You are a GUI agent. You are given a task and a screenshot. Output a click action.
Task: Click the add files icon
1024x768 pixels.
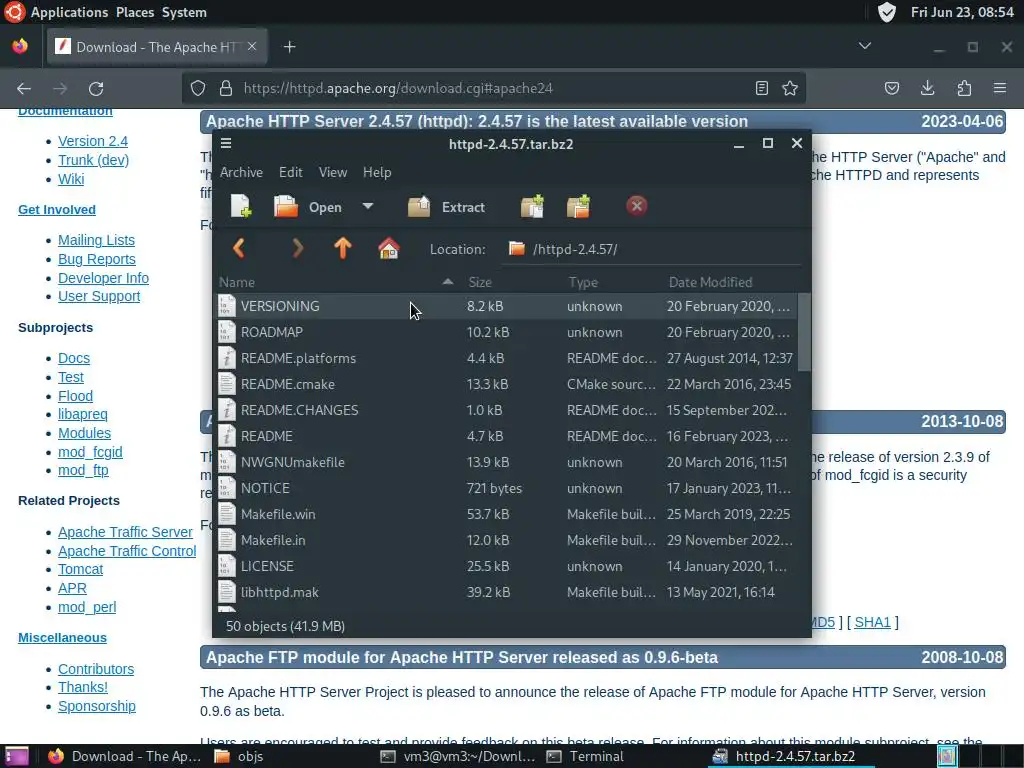point(532,206)
